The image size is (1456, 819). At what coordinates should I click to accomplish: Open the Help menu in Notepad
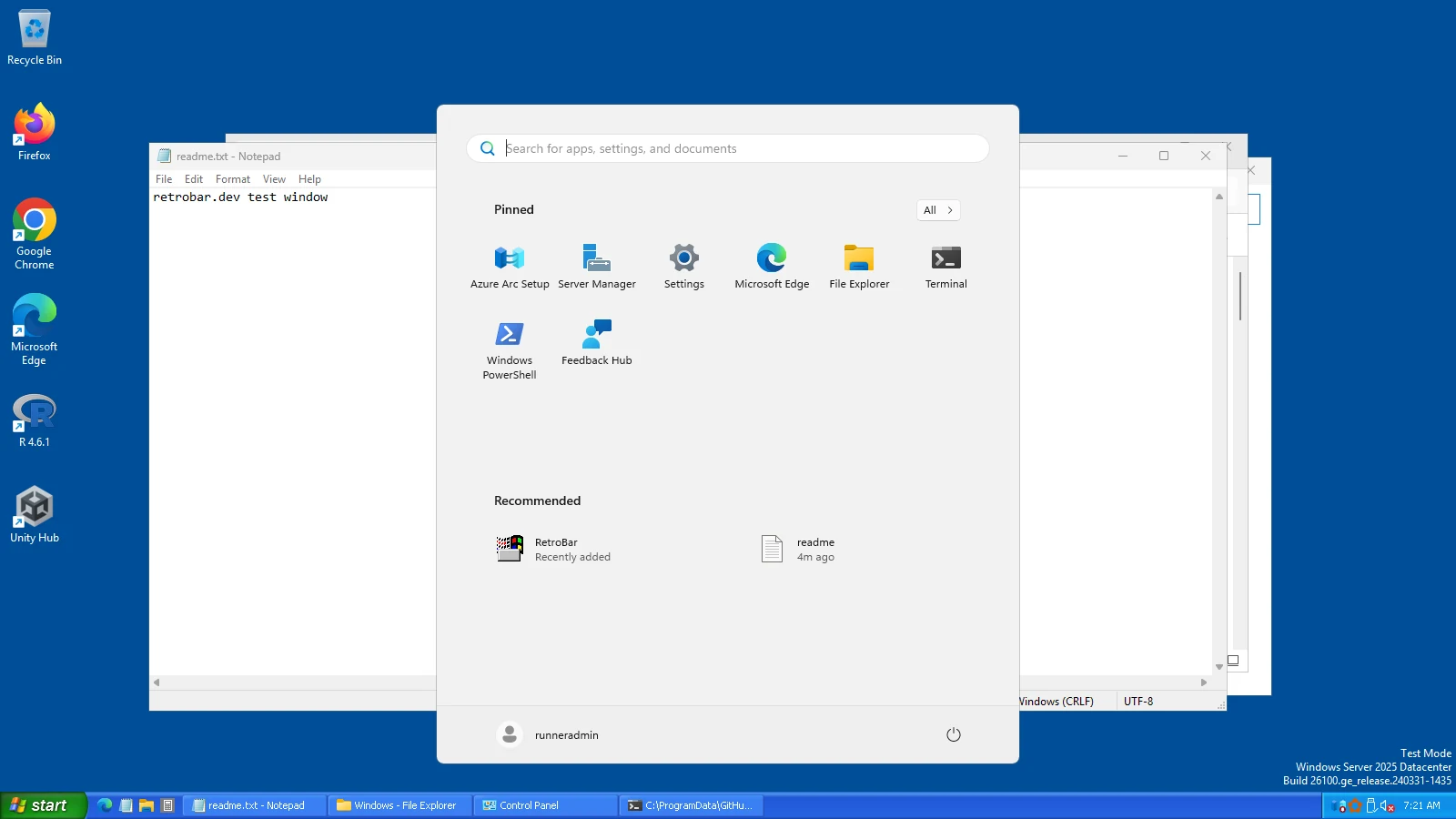tap(309, 179)
